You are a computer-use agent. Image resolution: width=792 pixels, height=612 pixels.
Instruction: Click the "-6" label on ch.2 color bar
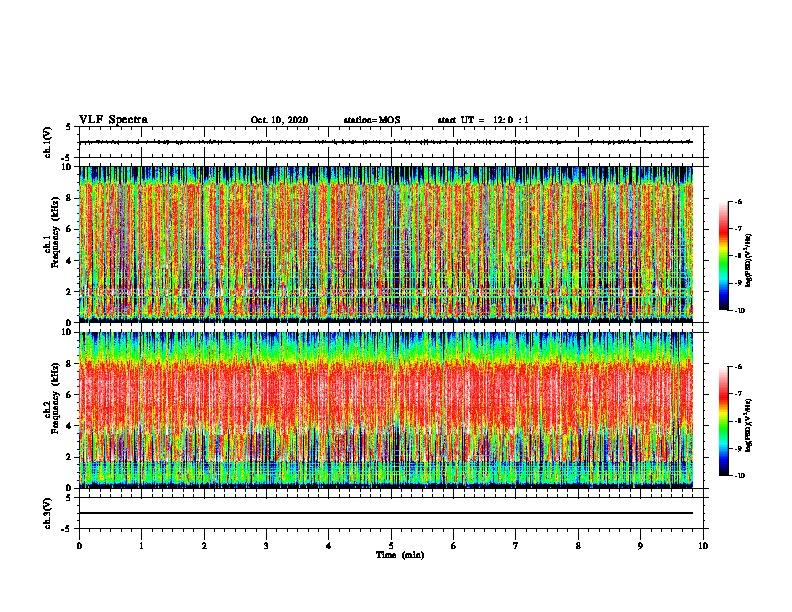(x=739, y=367)
